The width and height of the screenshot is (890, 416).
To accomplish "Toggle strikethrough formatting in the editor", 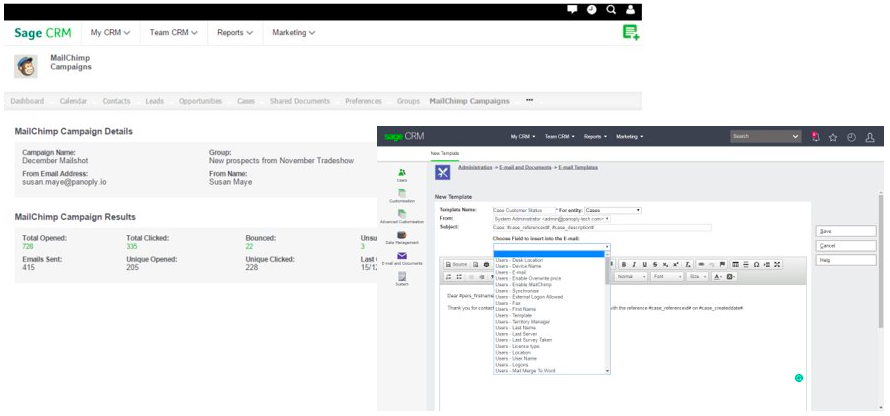I will click(655, 264).
